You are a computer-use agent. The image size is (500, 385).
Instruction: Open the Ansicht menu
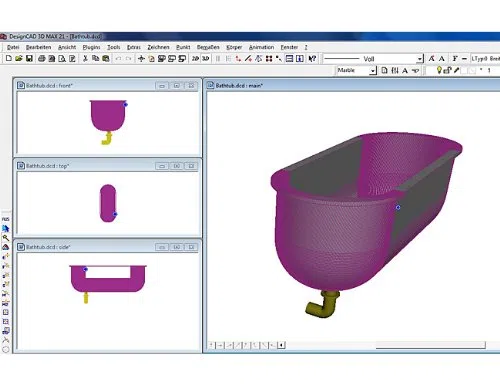point(67,47)
